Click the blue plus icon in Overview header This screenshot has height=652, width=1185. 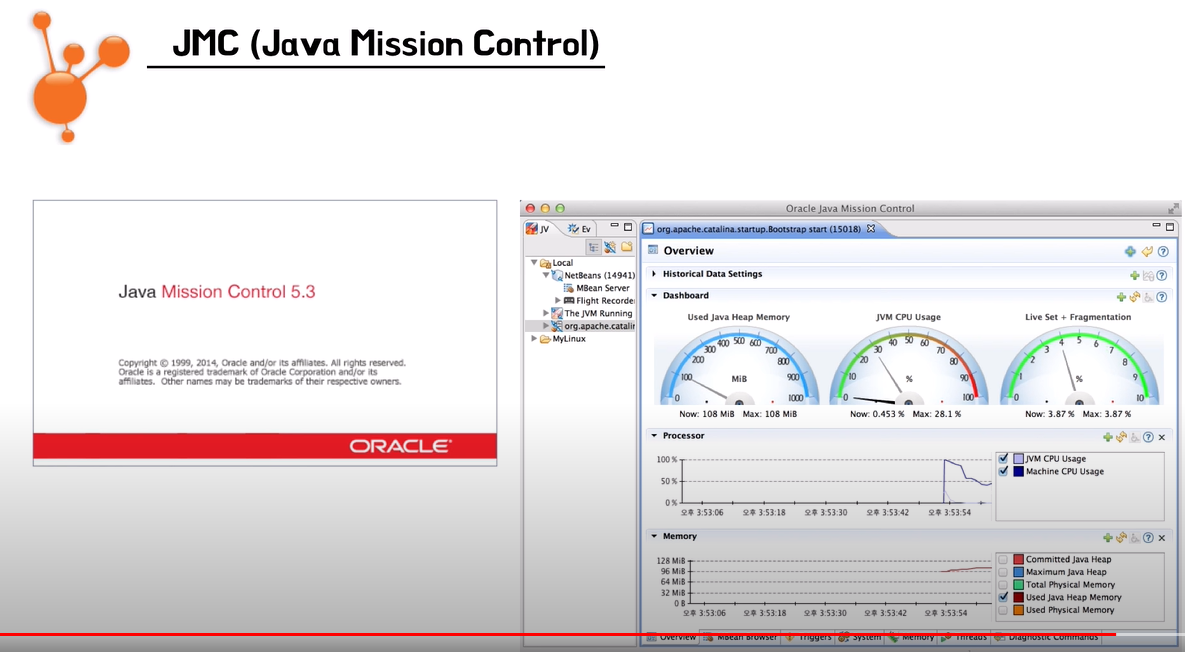(1130, 252)
